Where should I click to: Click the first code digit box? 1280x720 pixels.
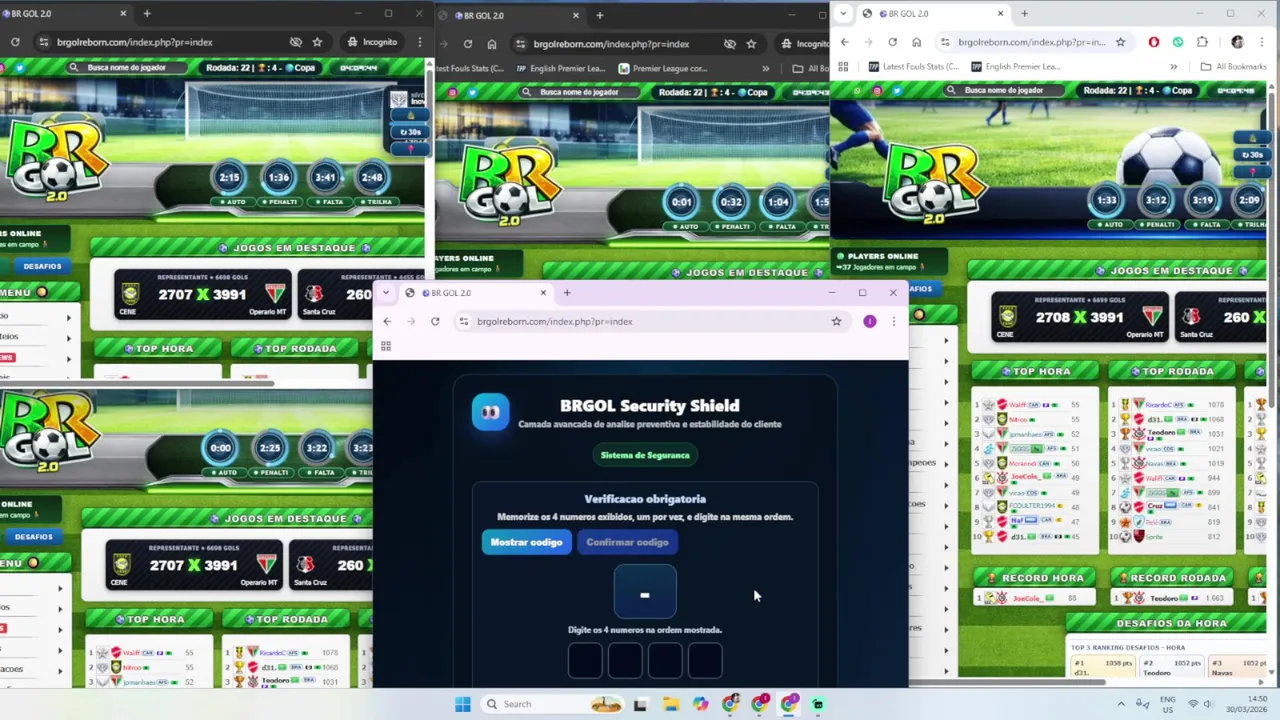click(x=585, y=661)
